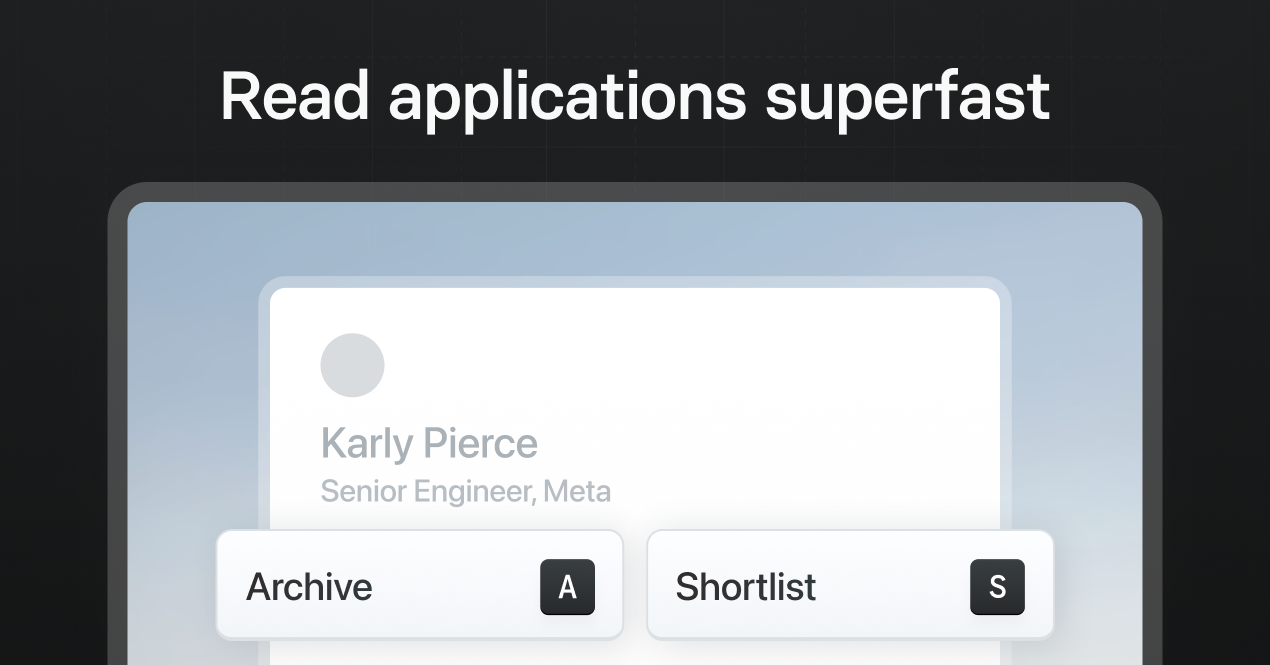This screenshot has height=665, width=1270.
Task: Click the Shortlist button
Action: (x=850, y=585)
